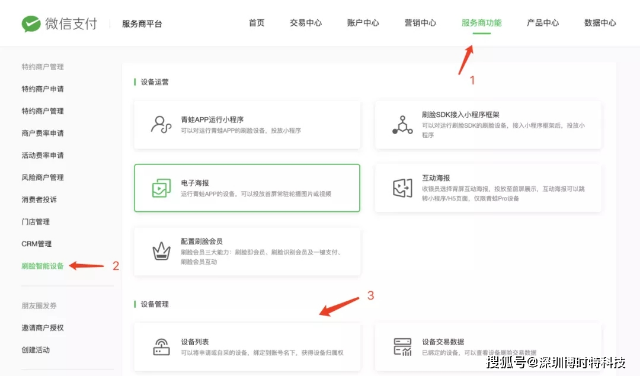Click the 刷脸SDK接入小程序框架 molecule icon
640x377 pixels.
coord(402,125)
